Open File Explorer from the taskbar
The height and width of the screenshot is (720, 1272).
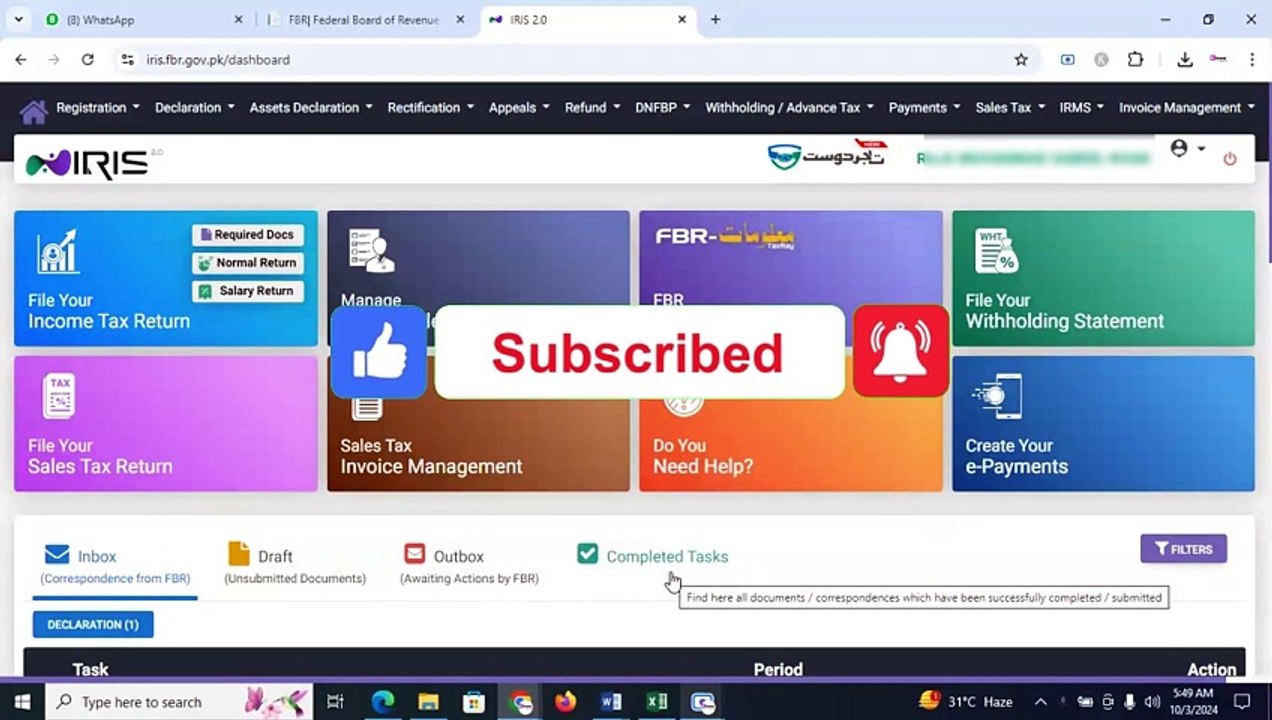point(428,702)
